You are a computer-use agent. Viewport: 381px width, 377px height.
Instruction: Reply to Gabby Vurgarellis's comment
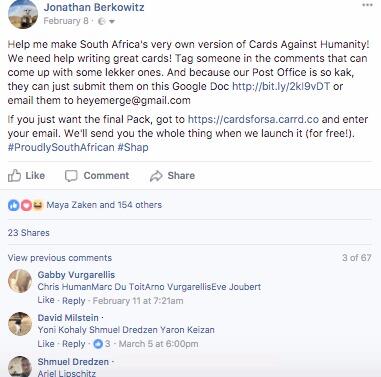tap(73, 301)
